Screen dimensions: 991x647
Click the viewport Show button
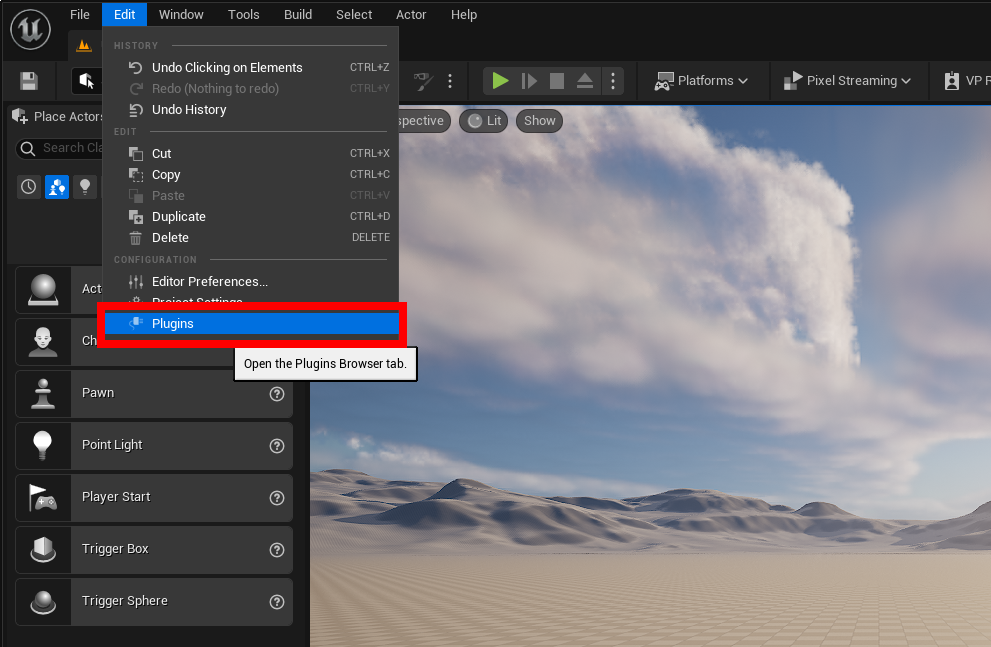pyautogui.click(x=539, y=121)
